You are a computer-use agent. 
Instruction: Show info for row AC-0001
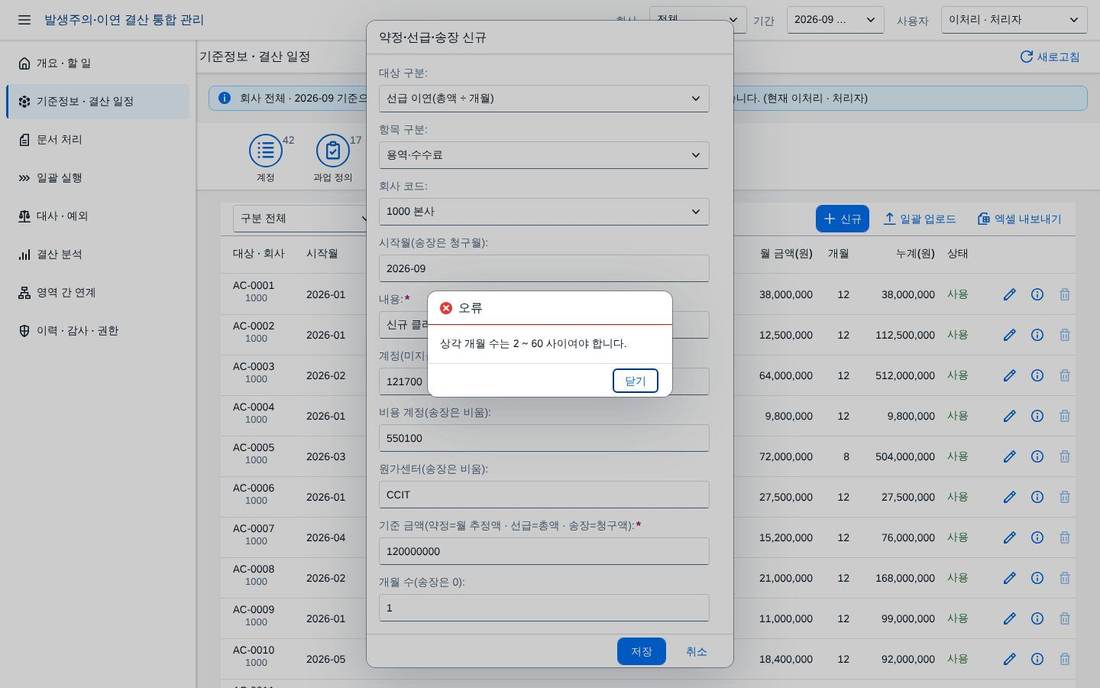point(1037,295)
